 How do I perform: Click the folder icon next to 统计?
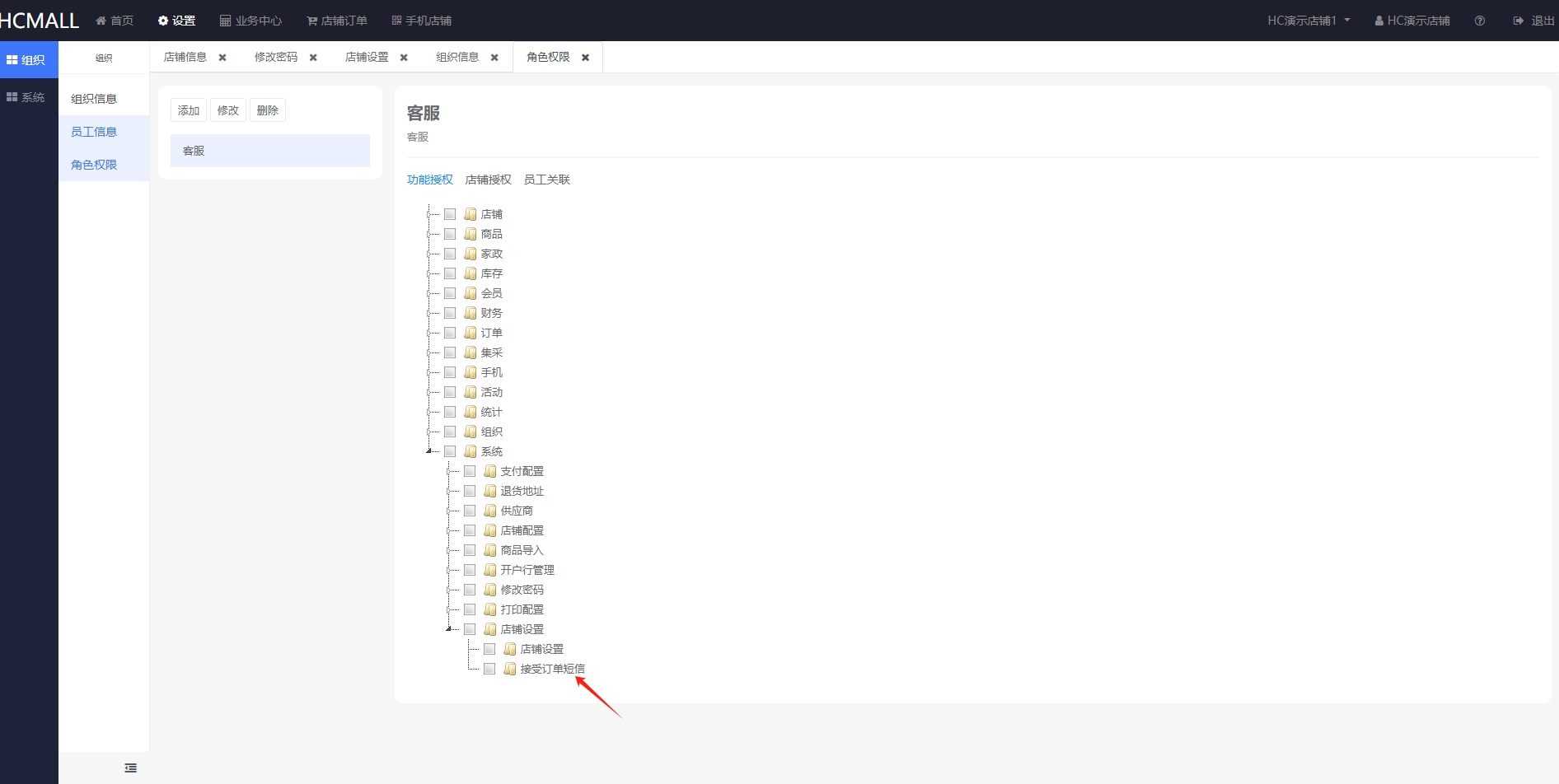pyautogui.click(x=471, y=412)
